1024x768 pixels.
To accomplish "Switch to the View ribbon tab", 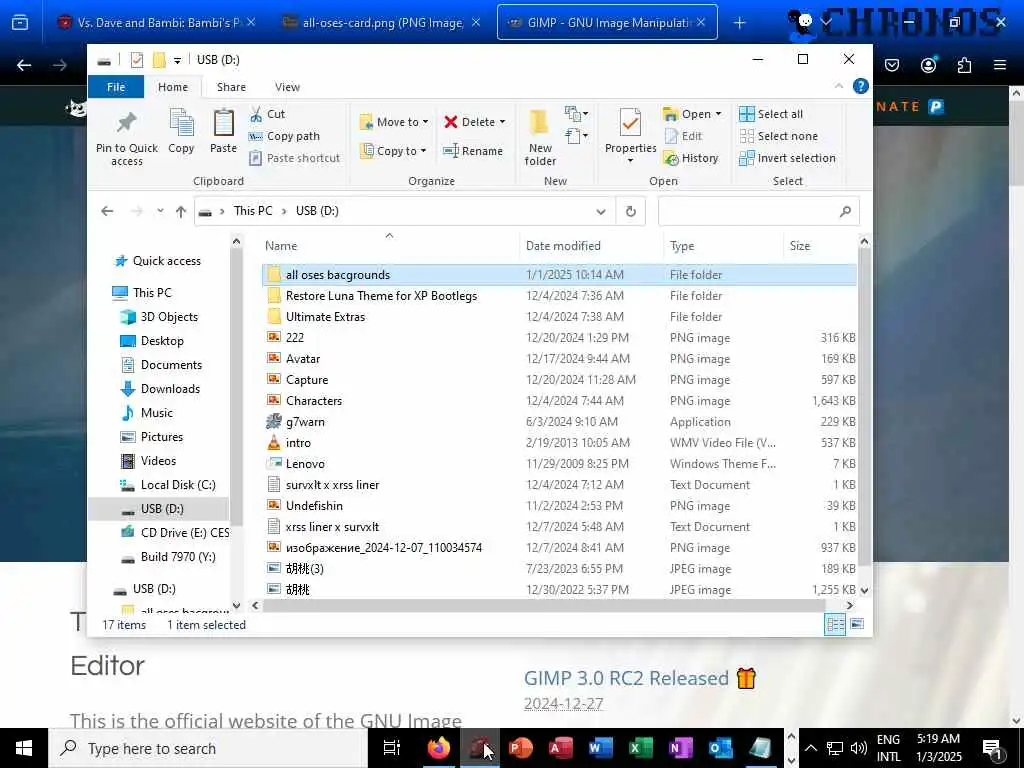I will pyautogui.click(x=287, y=87).
